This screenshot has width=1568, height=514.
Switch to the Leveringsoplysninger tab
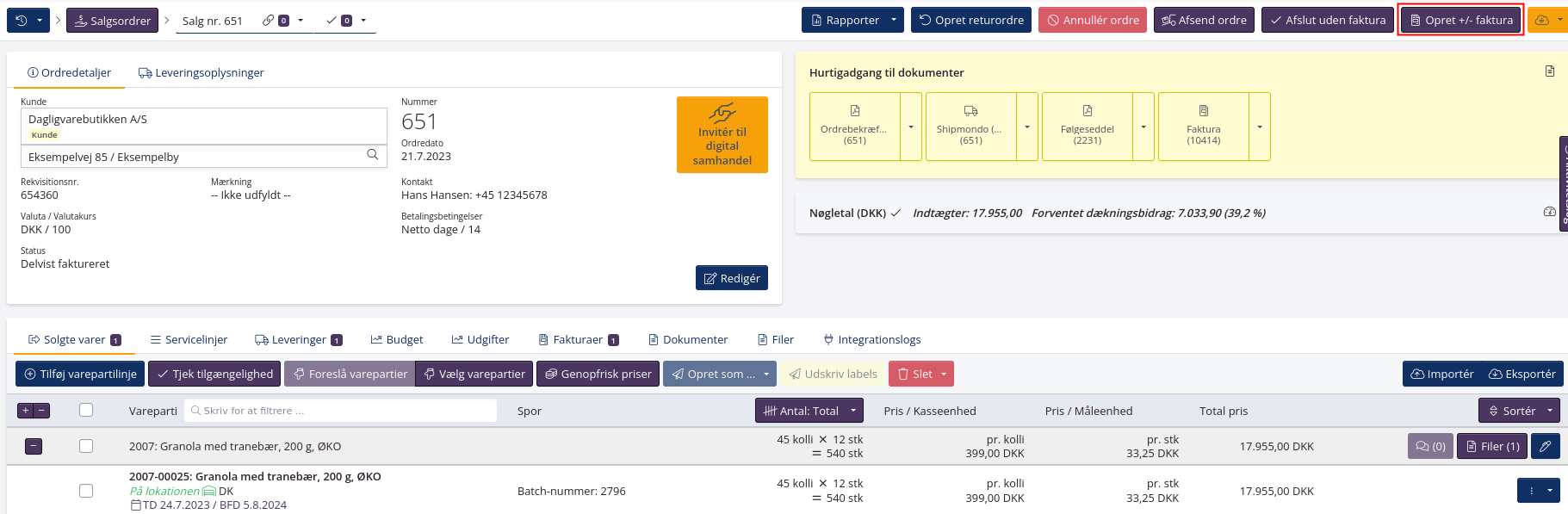(x=201, y=73)
